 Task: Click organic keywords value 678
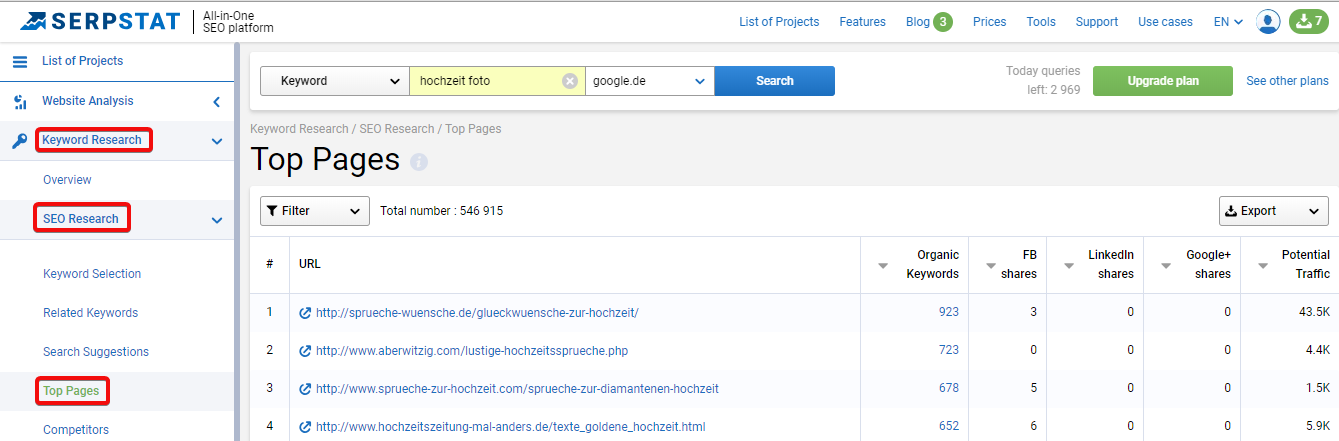click(948, 388)
